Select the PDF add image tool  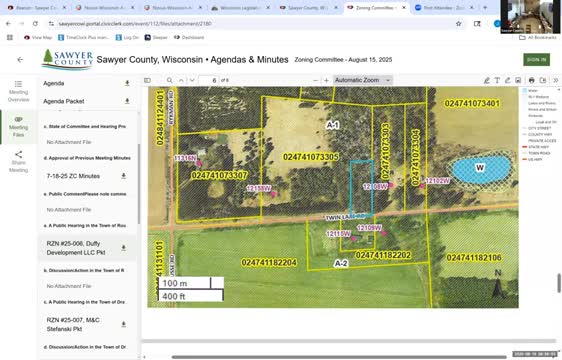[518, 80]
